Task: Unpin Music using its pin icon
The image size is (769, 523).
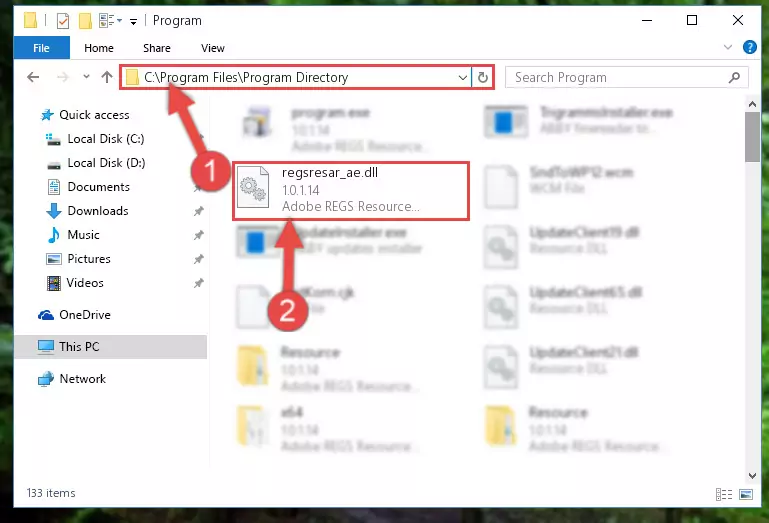Action: click(x=199, y=235)
